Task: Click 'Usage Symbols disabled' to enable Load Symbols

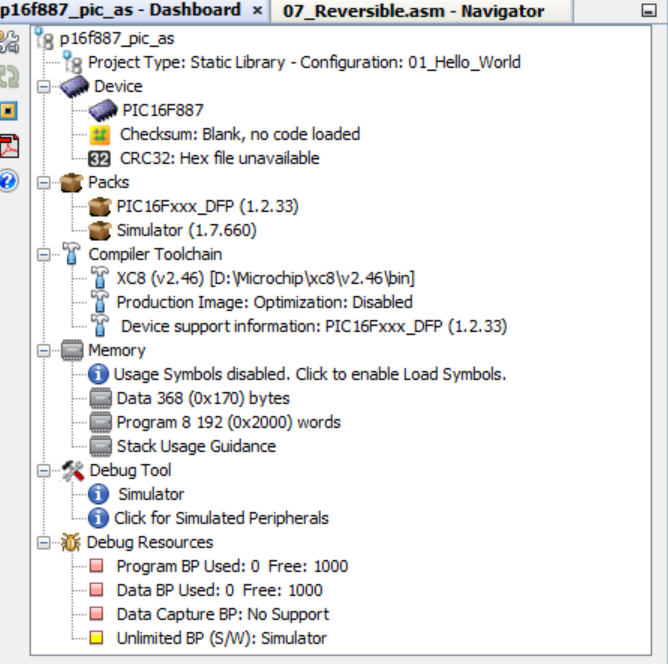Action: point(309,374)
